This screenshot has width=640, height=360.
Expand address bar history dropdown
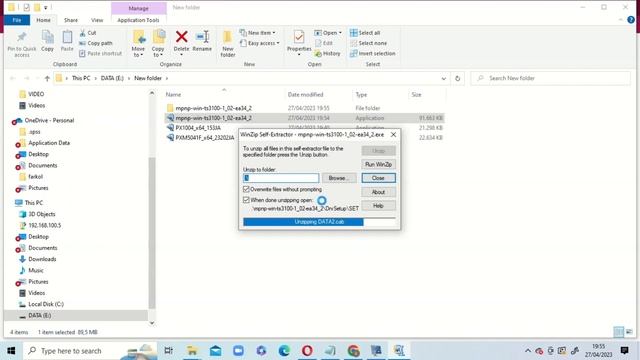(444, 78)
